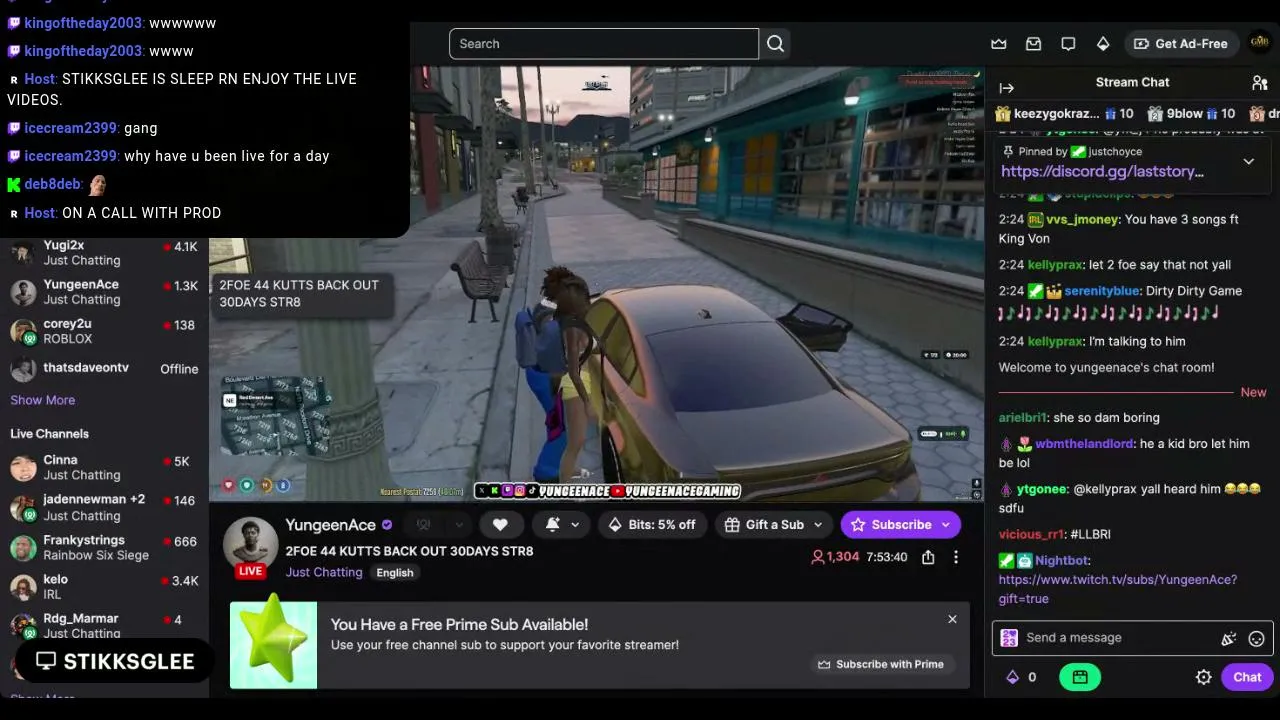Screen dimensions: 1280x720
Task: Click wbmthelandlord's username in chat
Action: (x=1085, y=444)
